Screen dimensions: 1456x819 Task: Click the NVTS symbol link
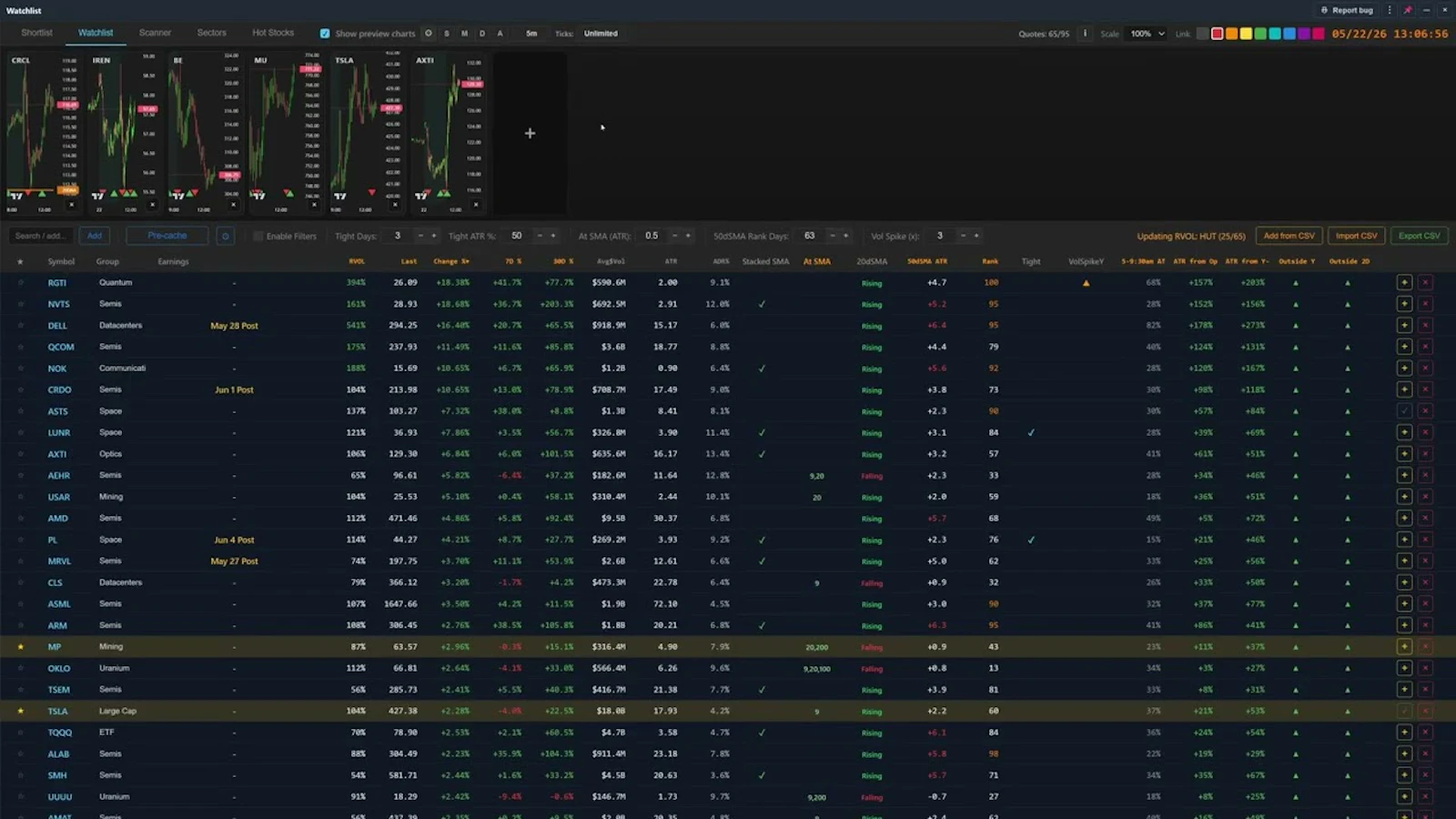tap(58, 304)
